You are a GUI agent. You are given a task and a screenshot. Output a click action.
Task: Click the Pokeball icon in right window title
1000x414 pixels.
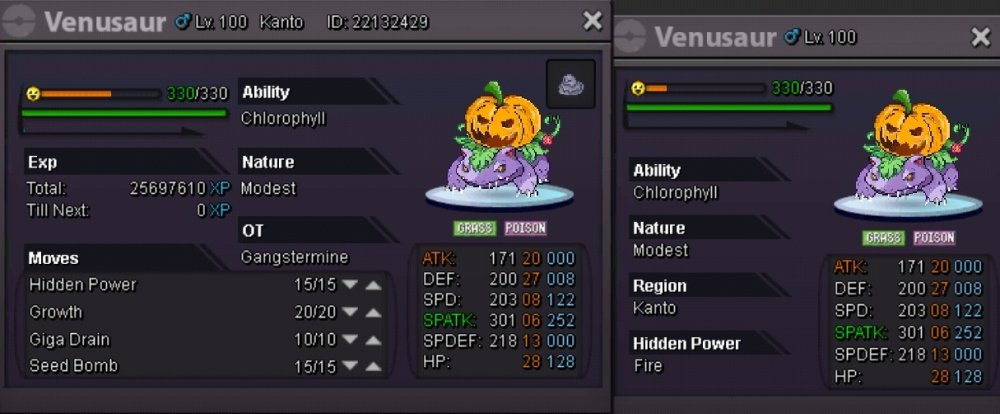(x=629, y=36)
